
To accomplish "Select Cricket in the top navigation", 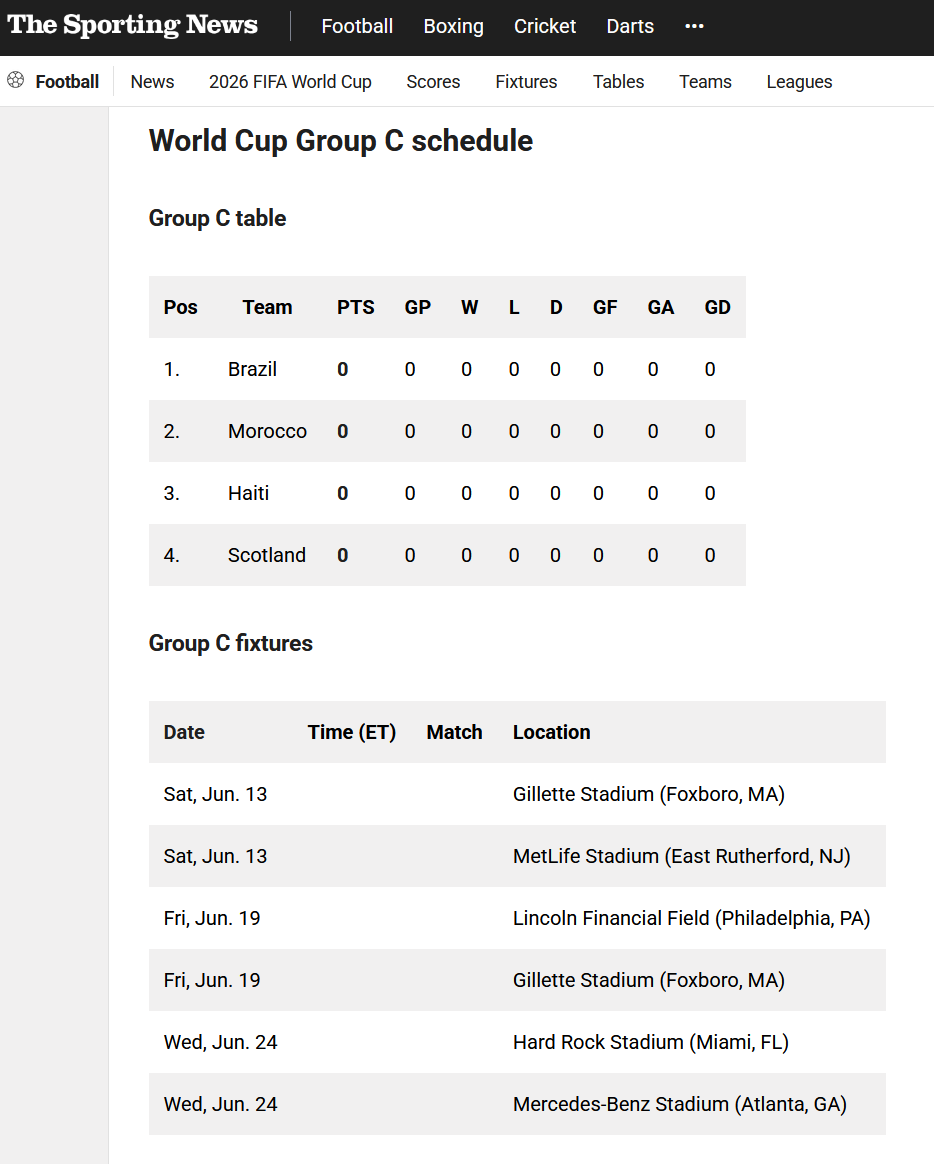I will [545, 27].
